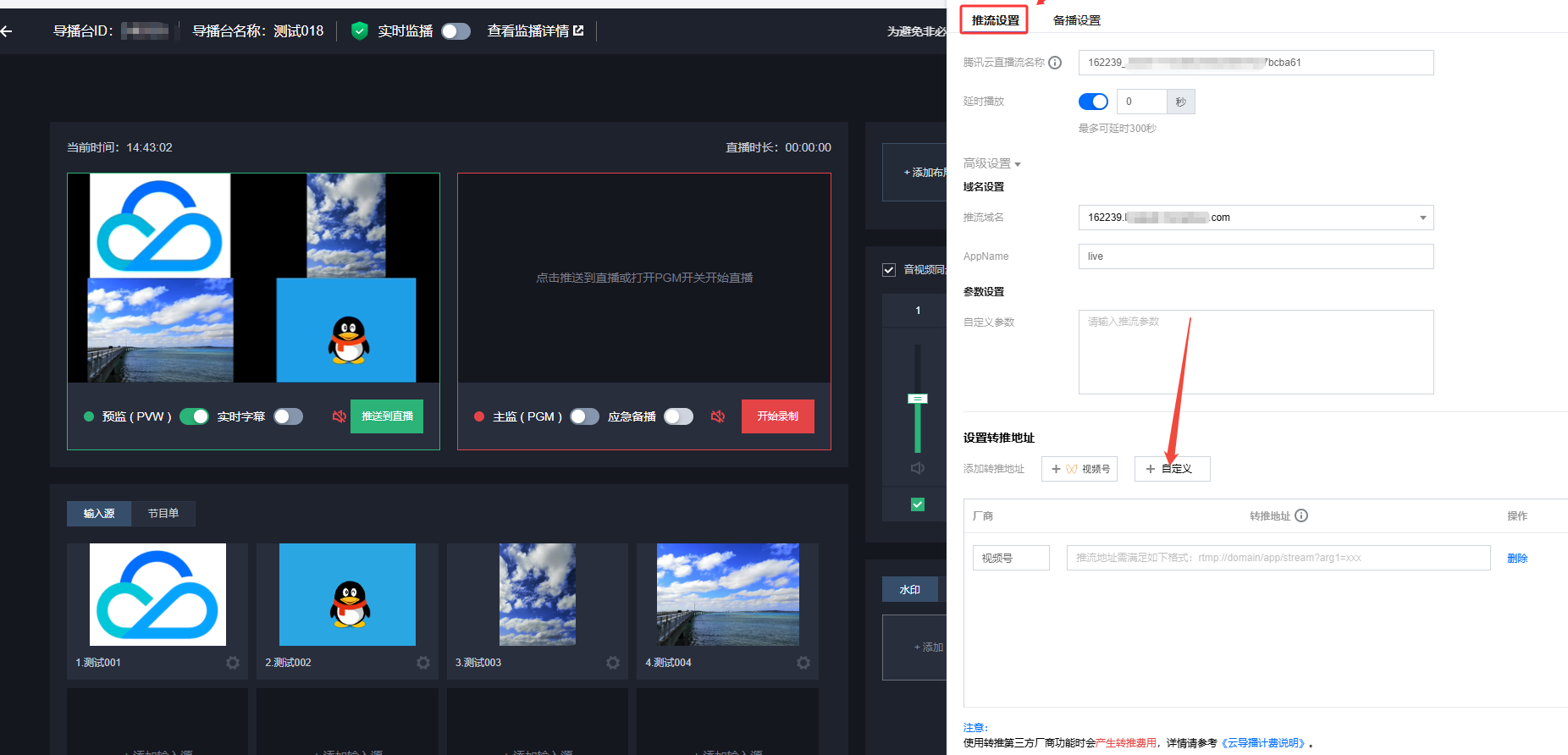Open the external link icon beside 查看监播详情
This screenshot has height=755, width=1568.
579,30
